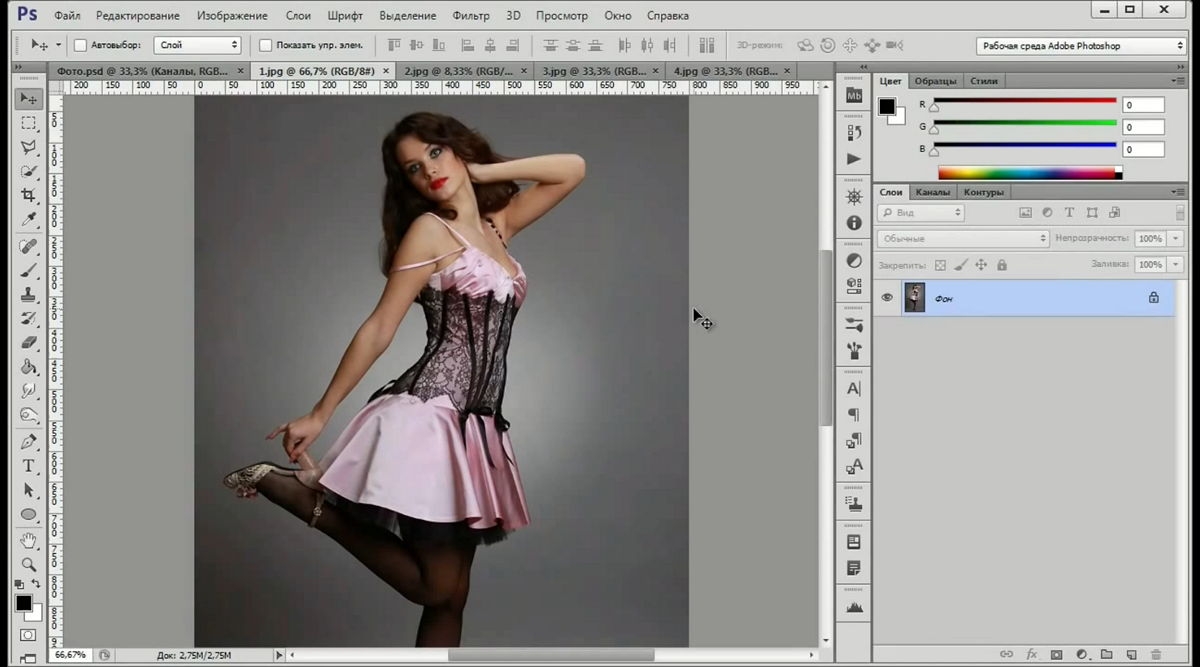Hide the Фон layer with eye icon
The width and height of the screenshot is (1200, 667).
[x=887, y=297]
